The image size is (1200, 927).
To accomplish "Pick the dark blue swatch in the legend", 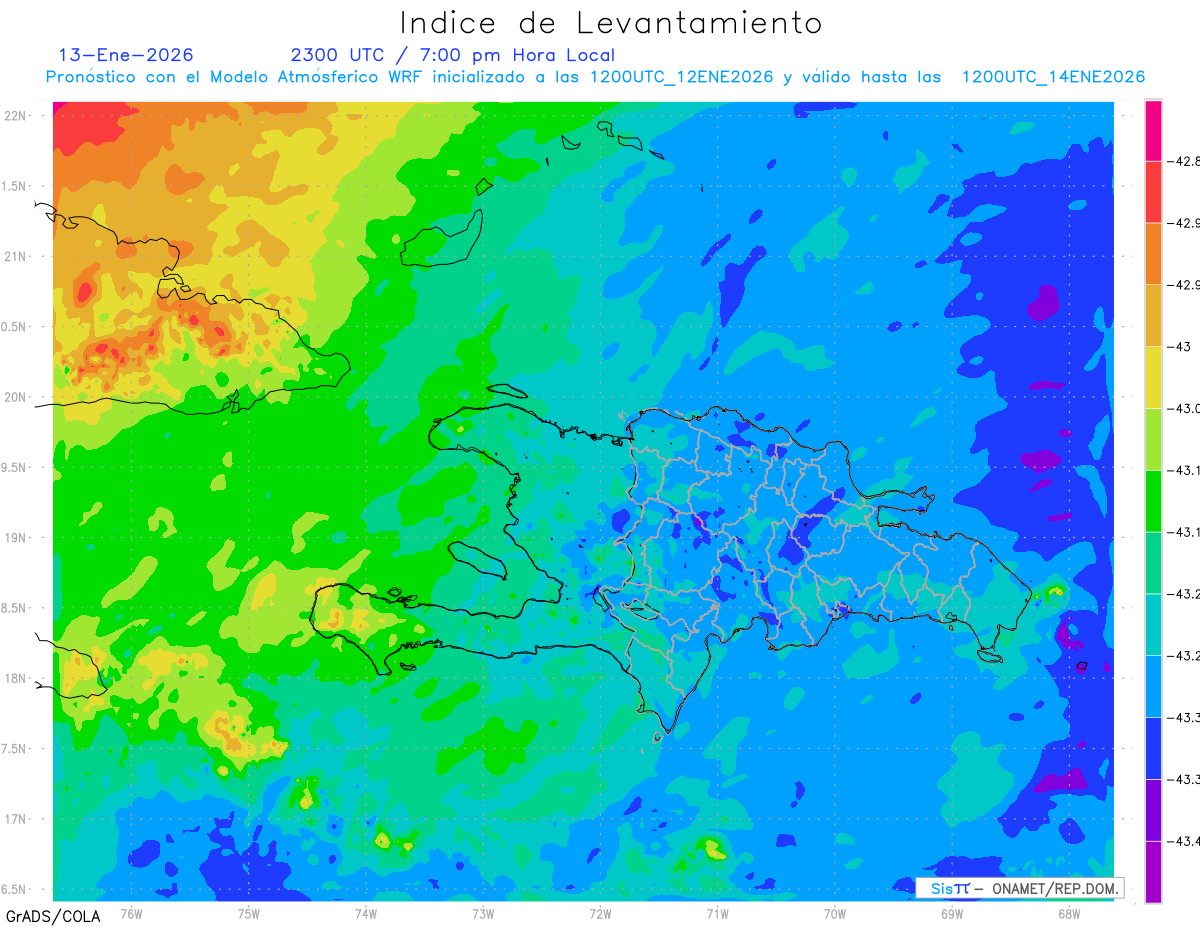I will (x=1154, y=748).
